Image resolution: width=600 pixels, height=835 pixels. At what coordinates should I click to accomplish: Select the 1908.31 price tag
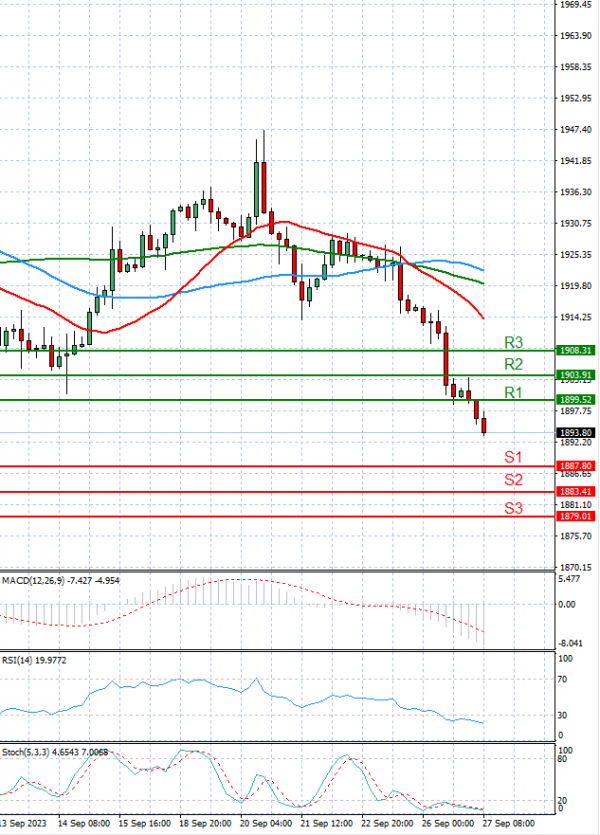point(575,350)
